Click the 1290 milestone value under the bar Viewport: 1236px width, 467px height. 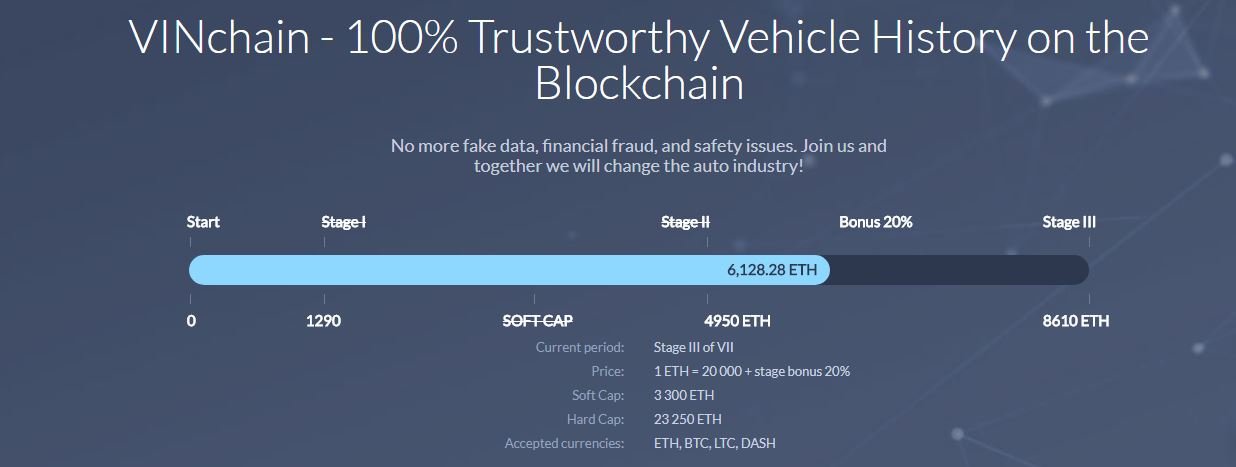(323, 321)
